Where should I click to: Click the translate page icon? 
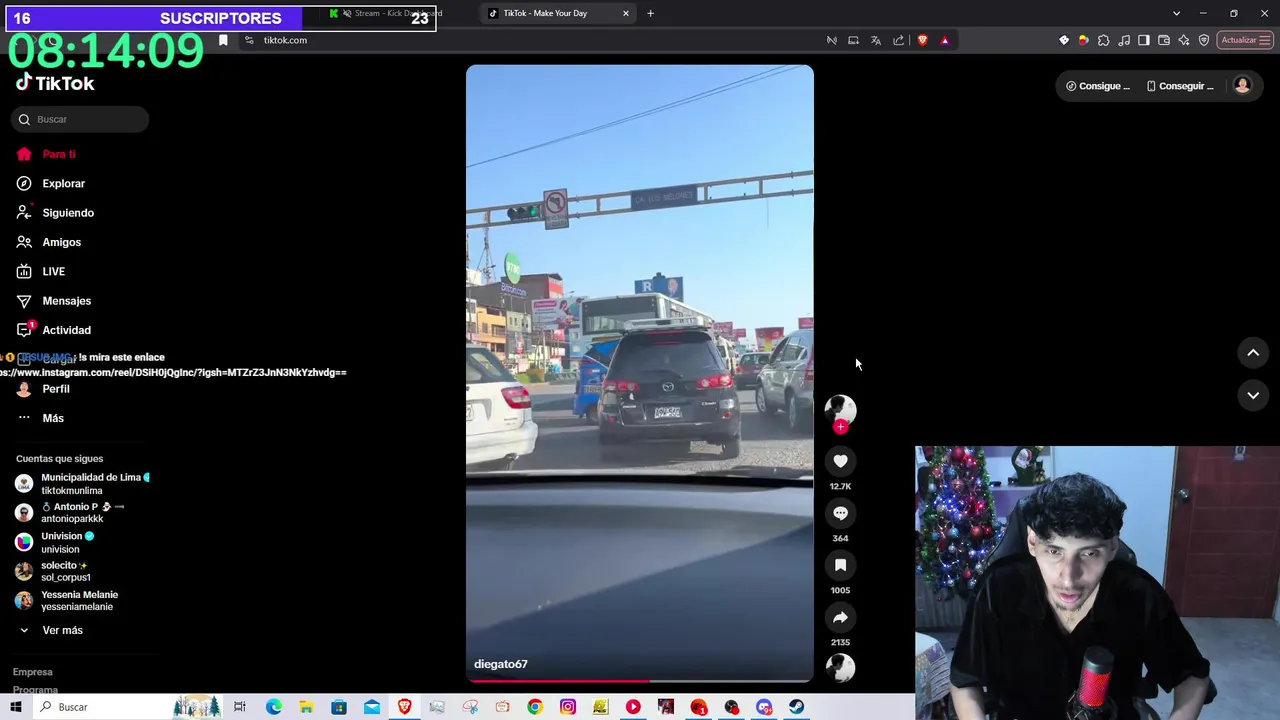tap(876, 40)
